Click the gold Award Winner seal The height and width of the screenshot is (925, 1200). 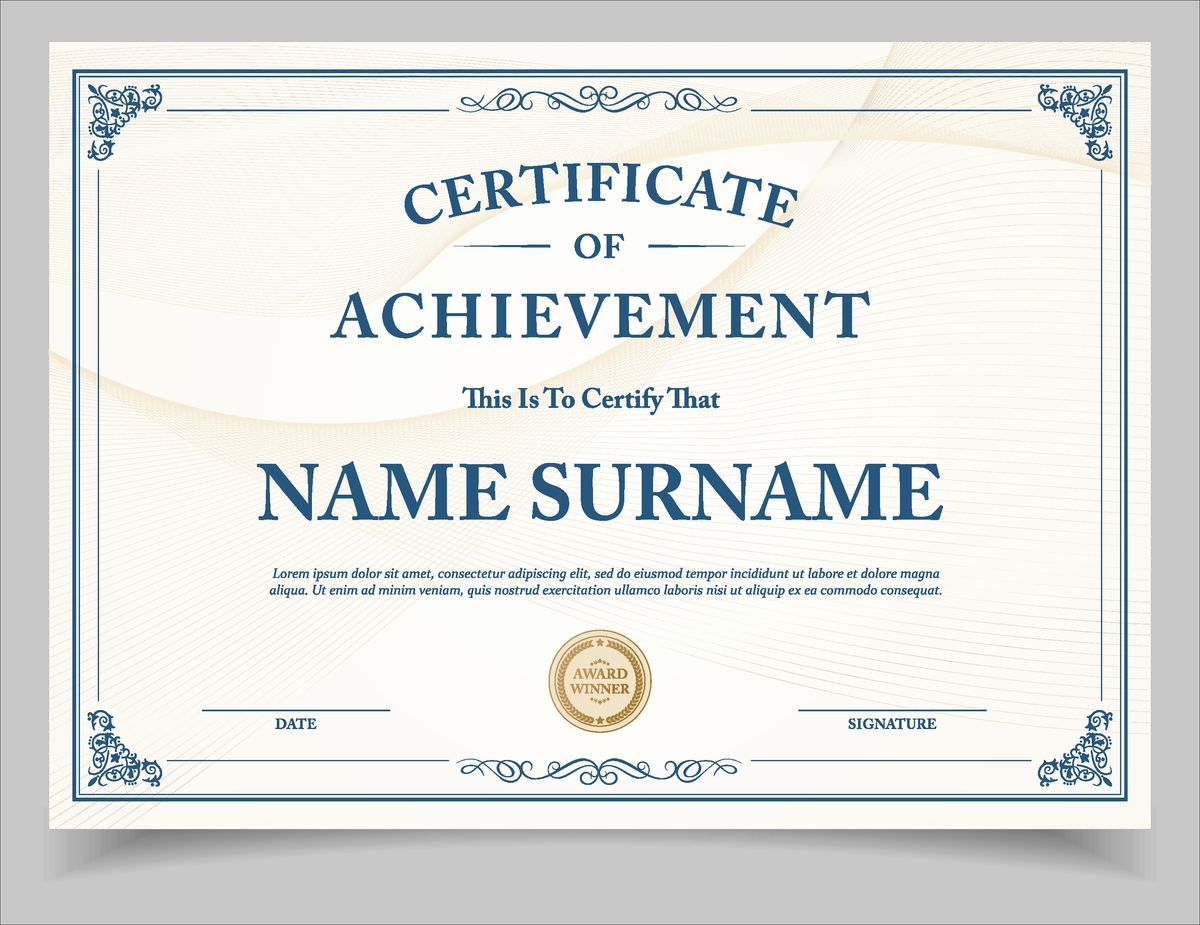[601, 680]
